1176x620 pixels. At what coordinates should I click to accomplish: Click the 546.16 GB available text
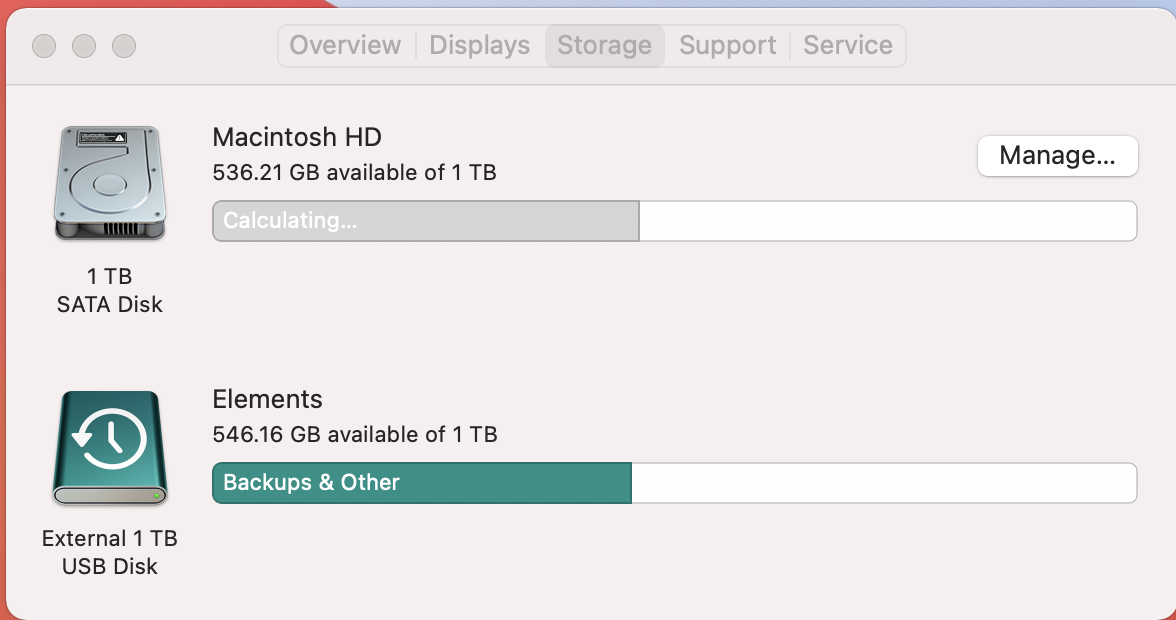click(x=355, y=435)
